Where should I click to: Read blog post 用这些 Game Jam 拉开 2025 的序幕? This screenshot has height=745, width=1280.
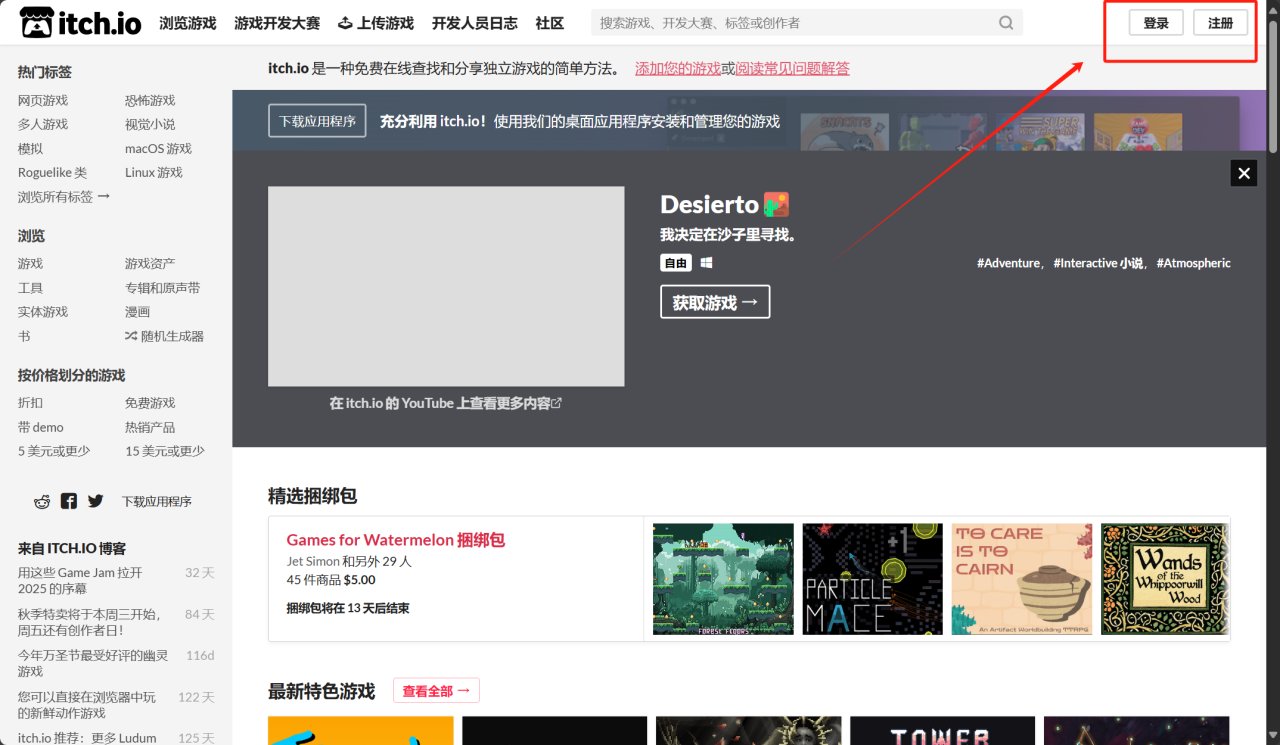tap(80, 581)
